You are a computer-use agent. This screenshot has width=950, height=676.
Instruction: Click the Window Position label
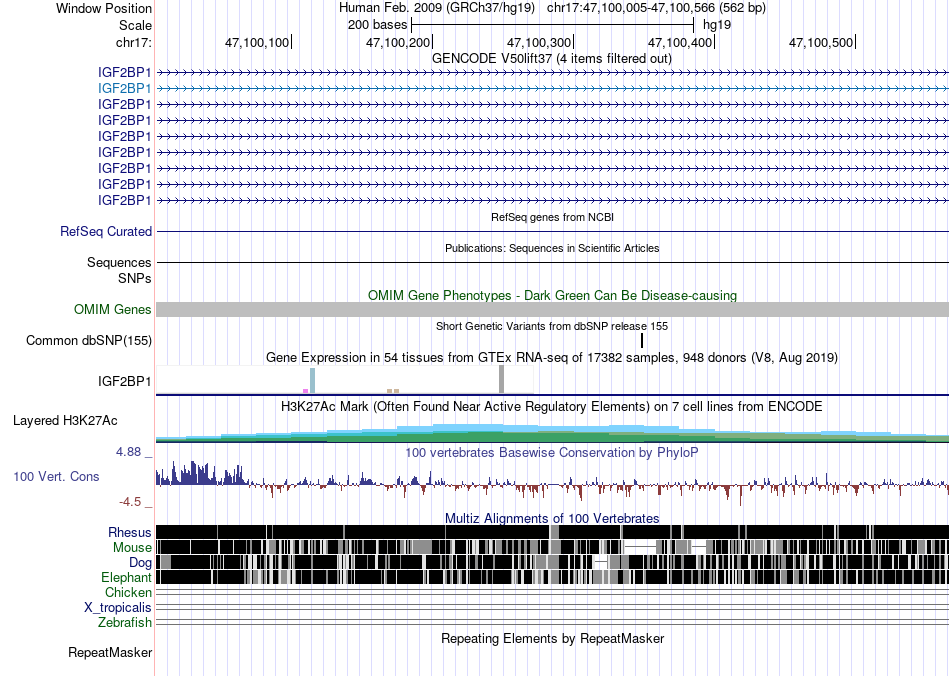(104, 8)
